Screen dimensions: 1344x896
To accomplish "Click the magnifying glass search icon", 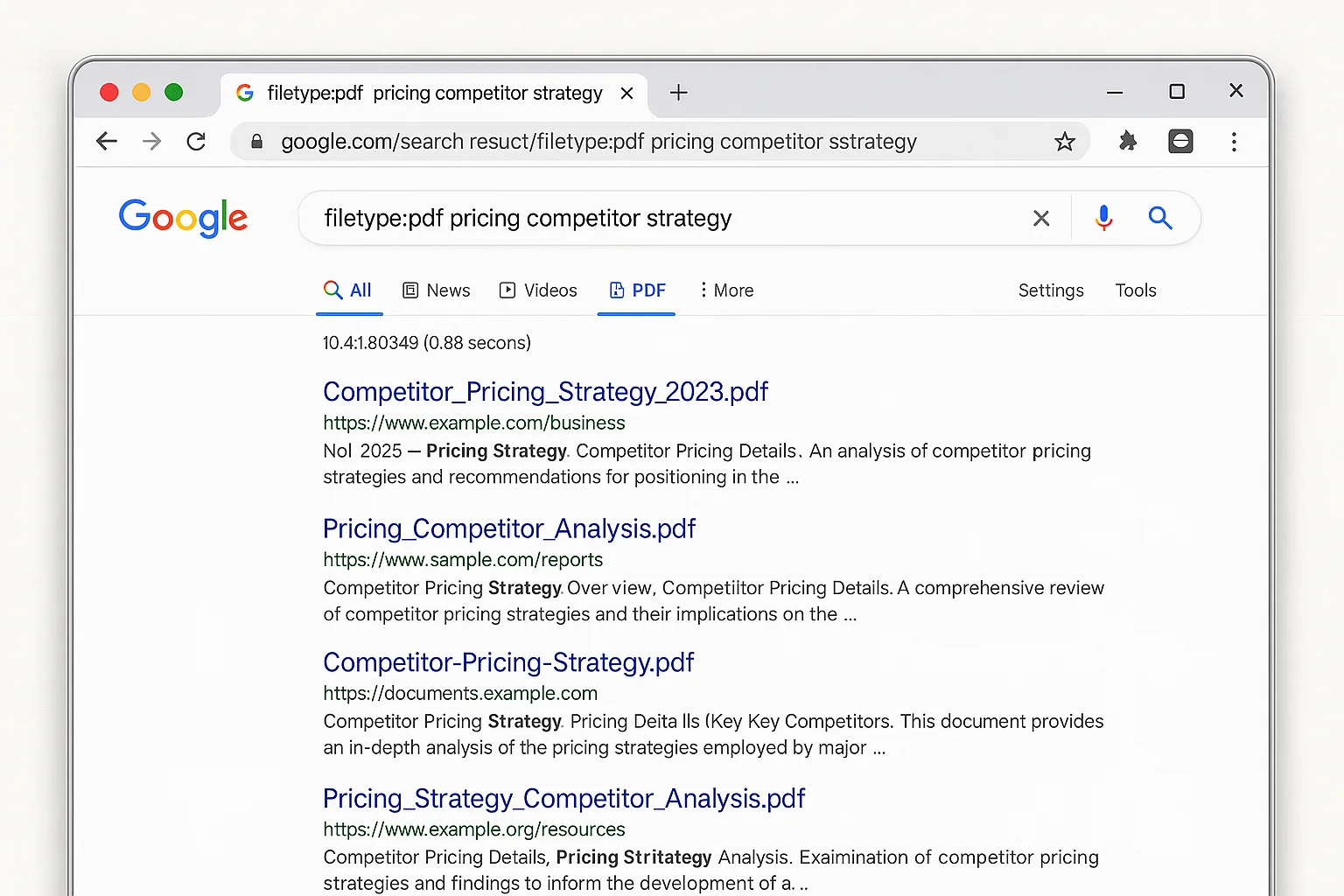I will pos(1160,218).
